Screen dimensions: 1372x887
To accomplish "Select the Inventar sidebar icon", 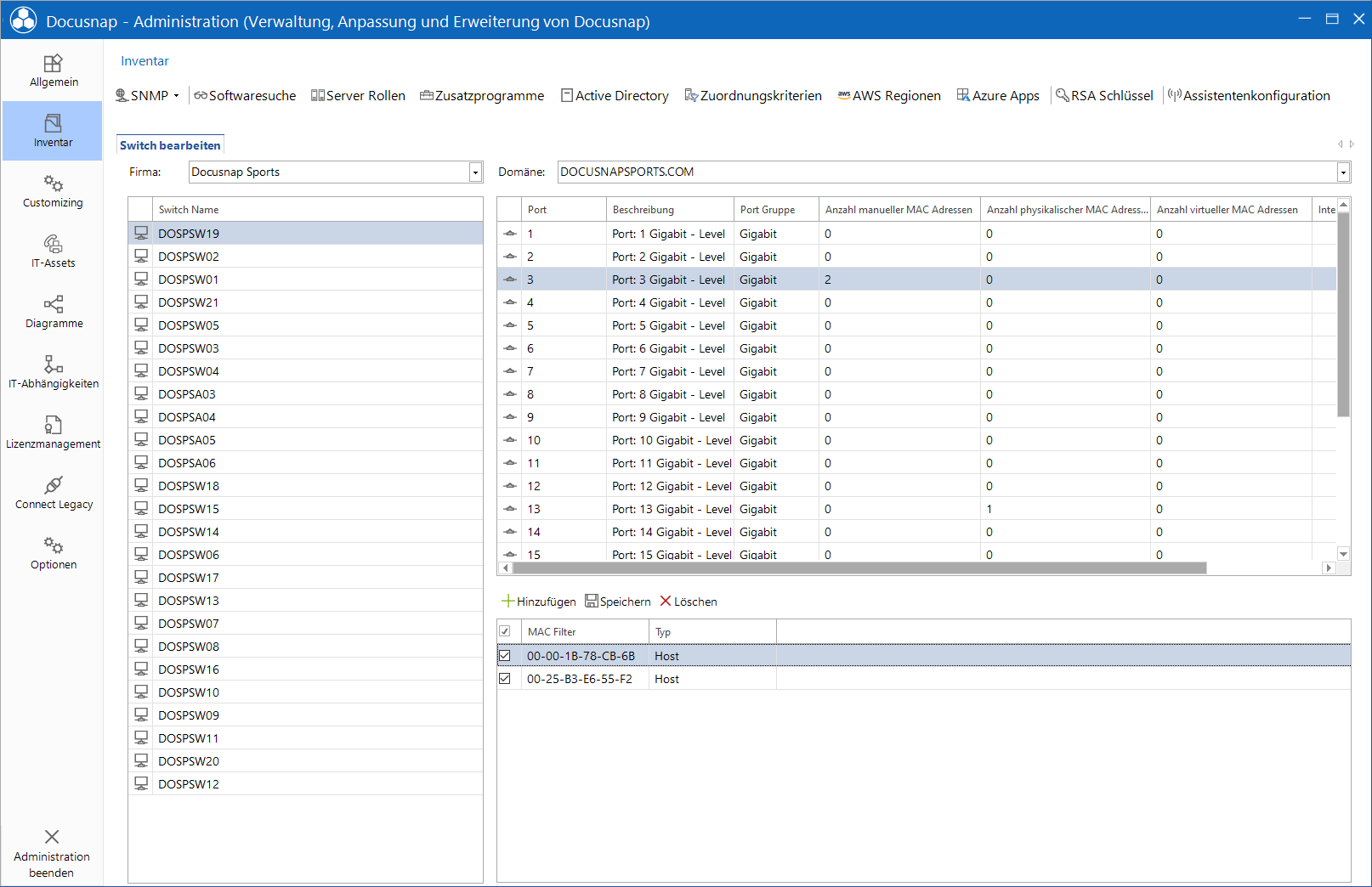I will tap(53, 123).
